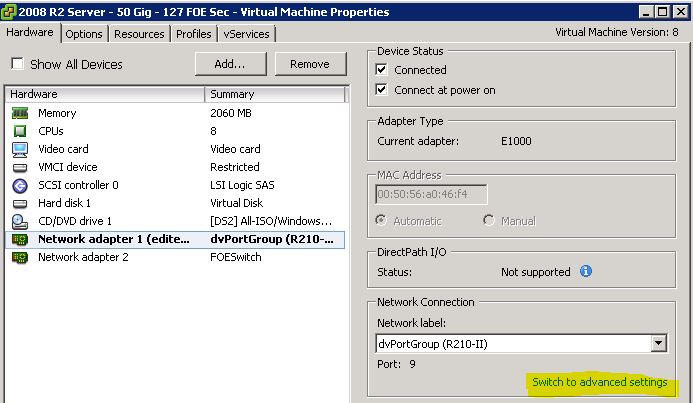Click the dvPortGroup (R210-II) combo box

522,343
